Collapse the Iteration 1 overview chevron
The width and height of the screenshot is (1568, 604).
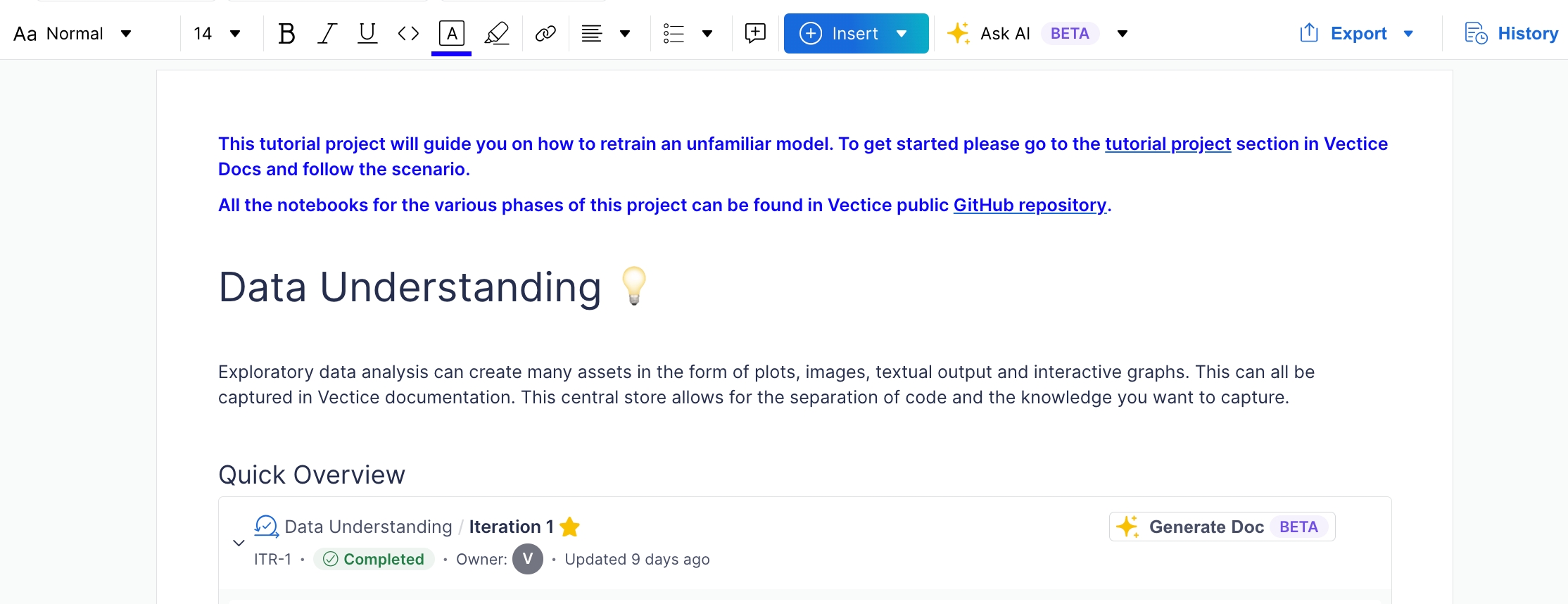click(x=239, y=543)
